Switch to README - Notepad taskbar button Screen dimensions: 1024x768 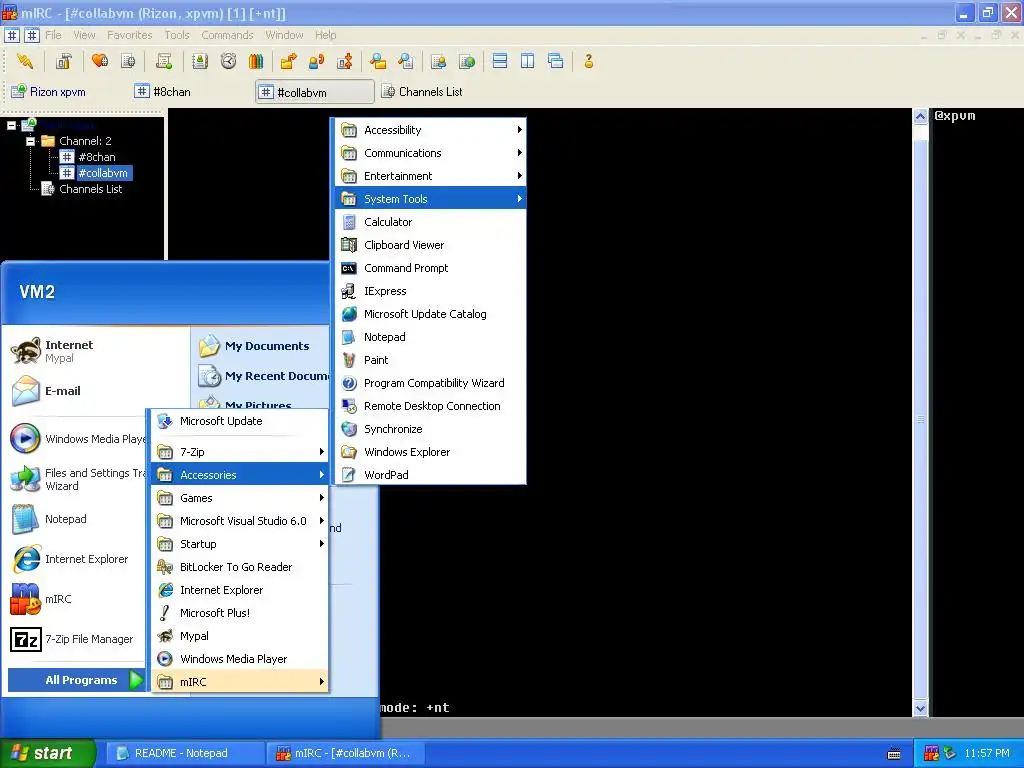point(185,753)
